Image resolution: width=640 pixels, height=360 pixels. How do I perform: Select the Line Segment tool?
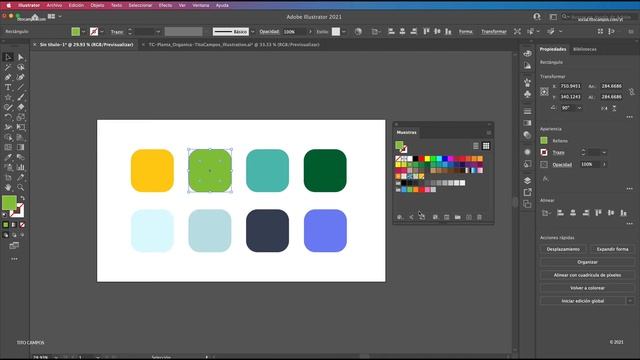(x=20, y=87)
